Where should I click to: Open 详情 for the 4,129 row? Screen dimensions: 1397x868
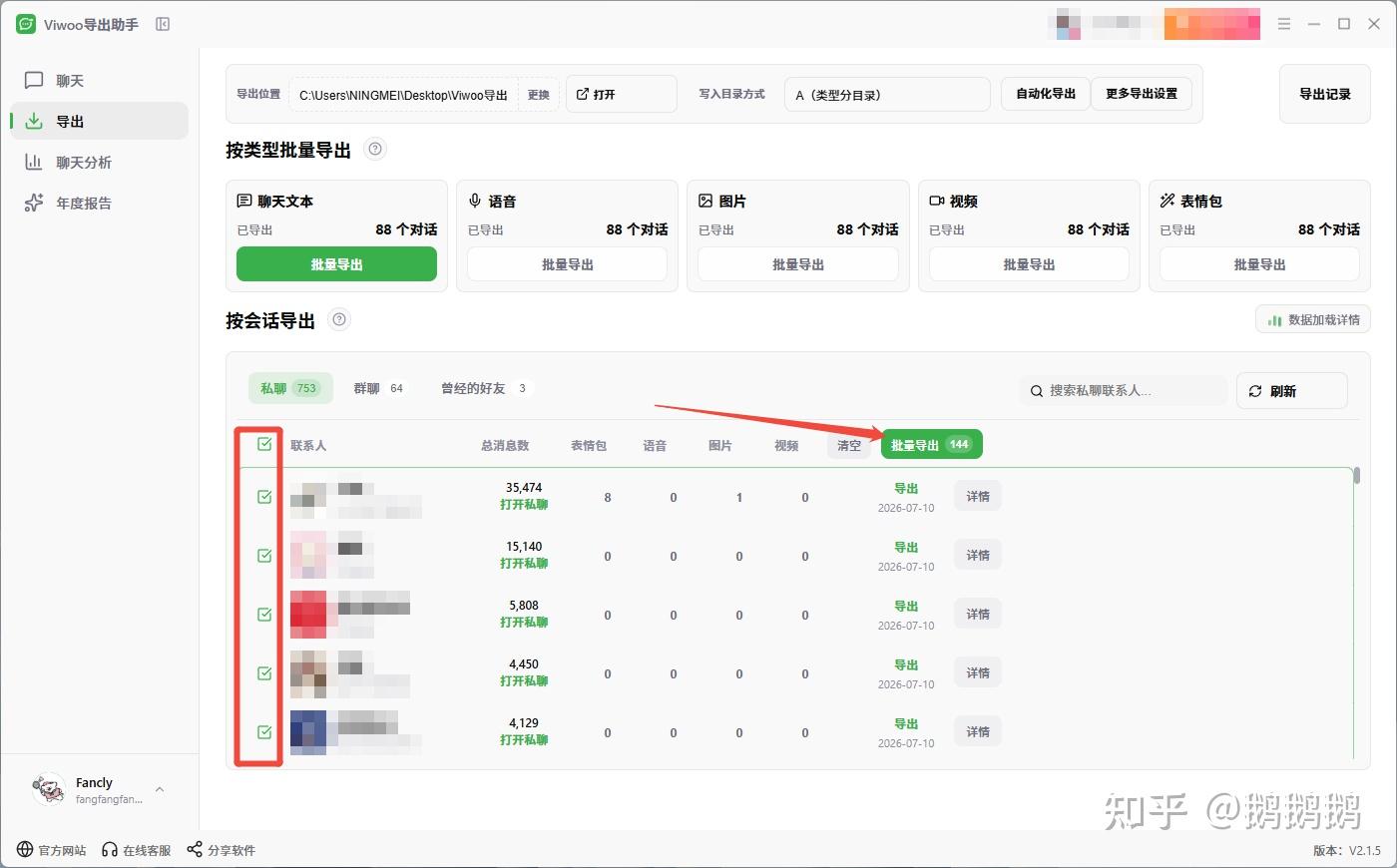coord(978,731)
